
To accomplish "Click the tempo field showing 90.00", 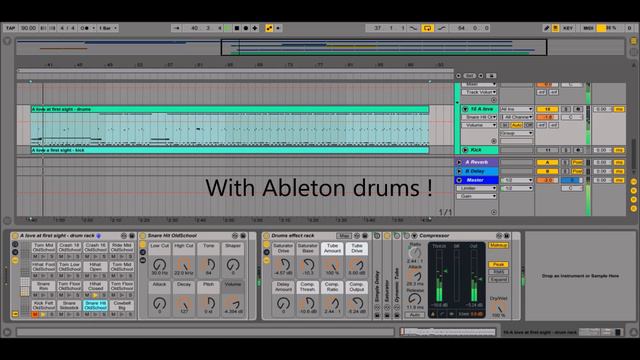I will (x=28, y=28).
